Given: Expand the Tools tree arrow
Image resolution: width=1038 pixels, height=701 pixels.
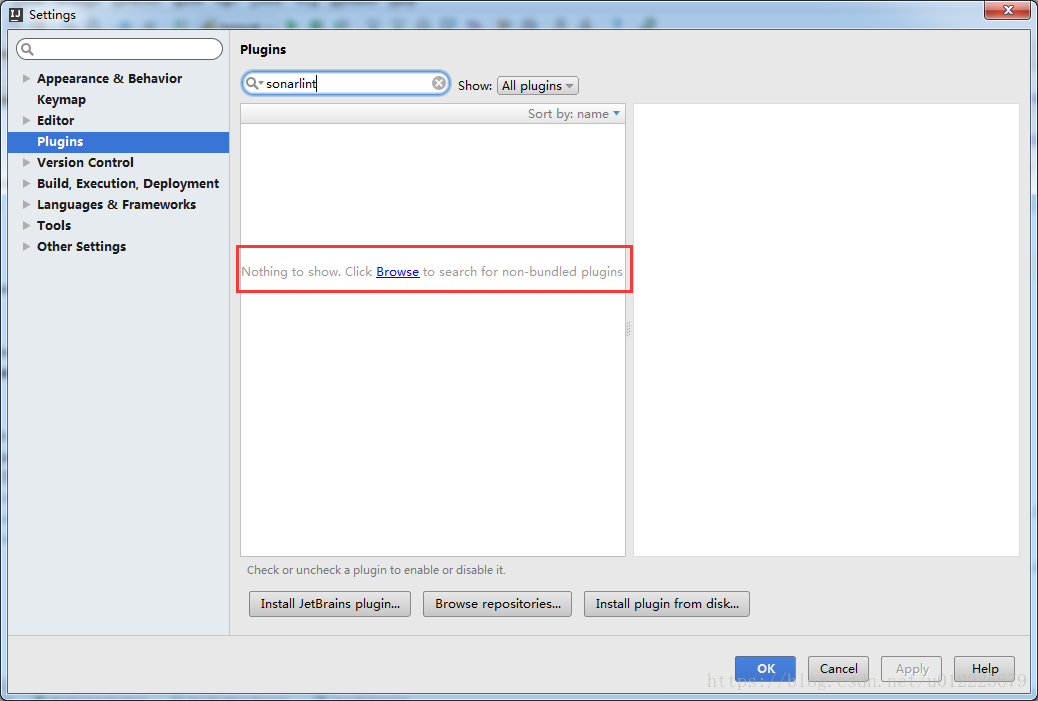Looking at the screenshot, I should [x=26, y=226].
